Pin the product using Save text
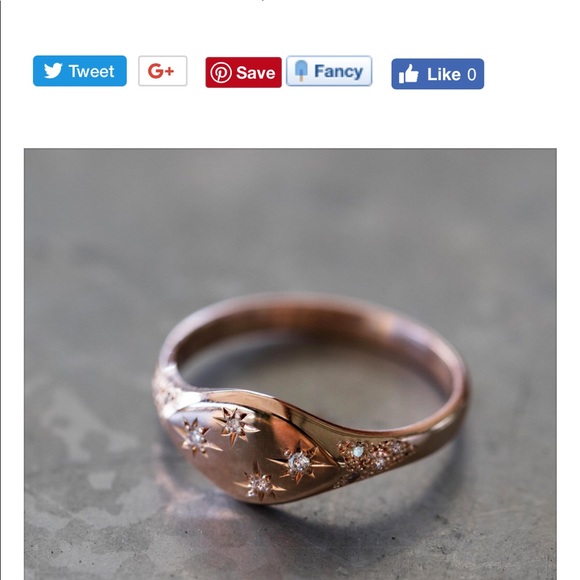The height and width of the screenshot is (580, 580). point(256,72)
